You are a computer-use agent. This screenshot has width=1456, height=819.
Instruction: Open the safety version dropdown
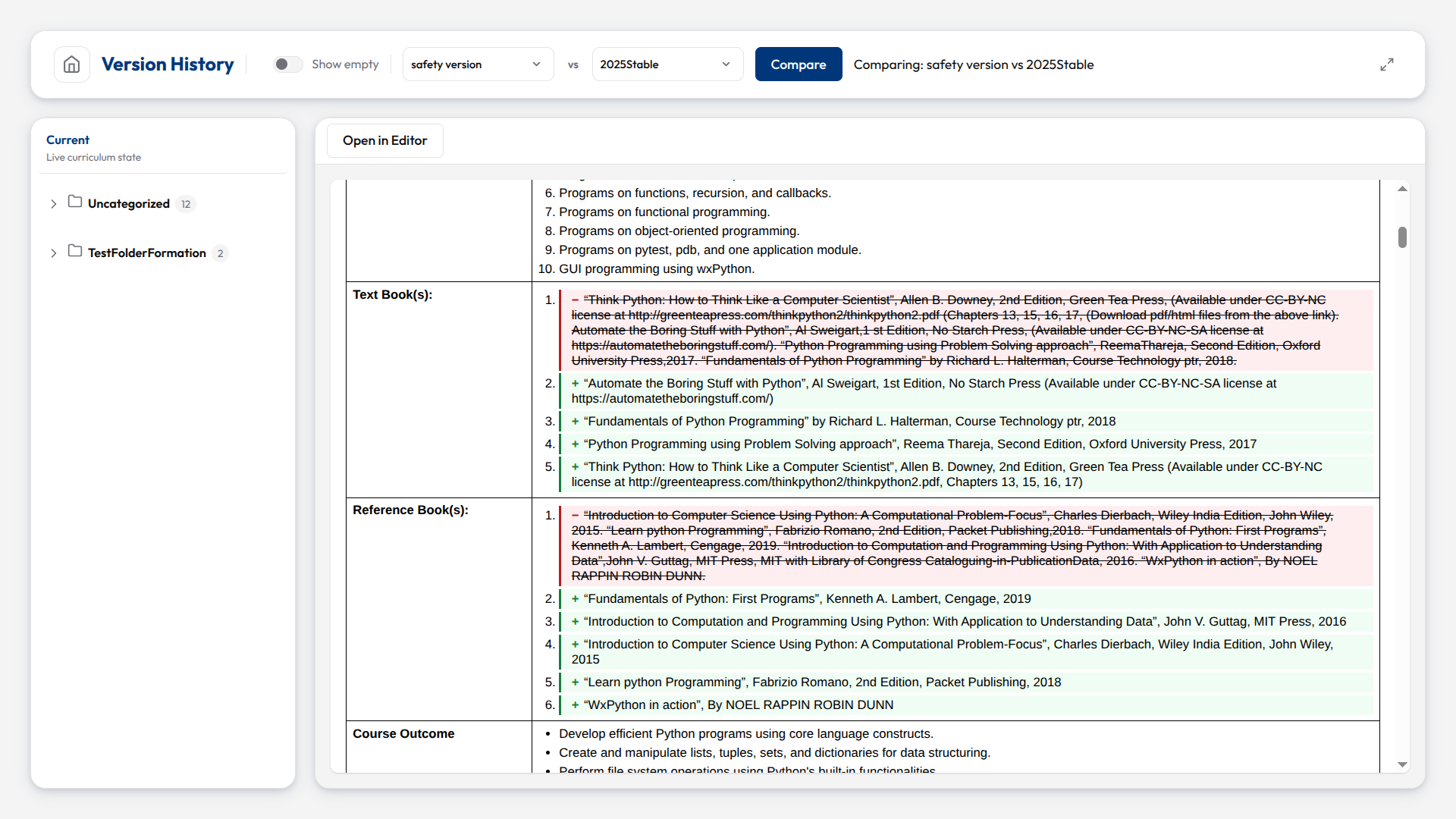click(478, 64)
